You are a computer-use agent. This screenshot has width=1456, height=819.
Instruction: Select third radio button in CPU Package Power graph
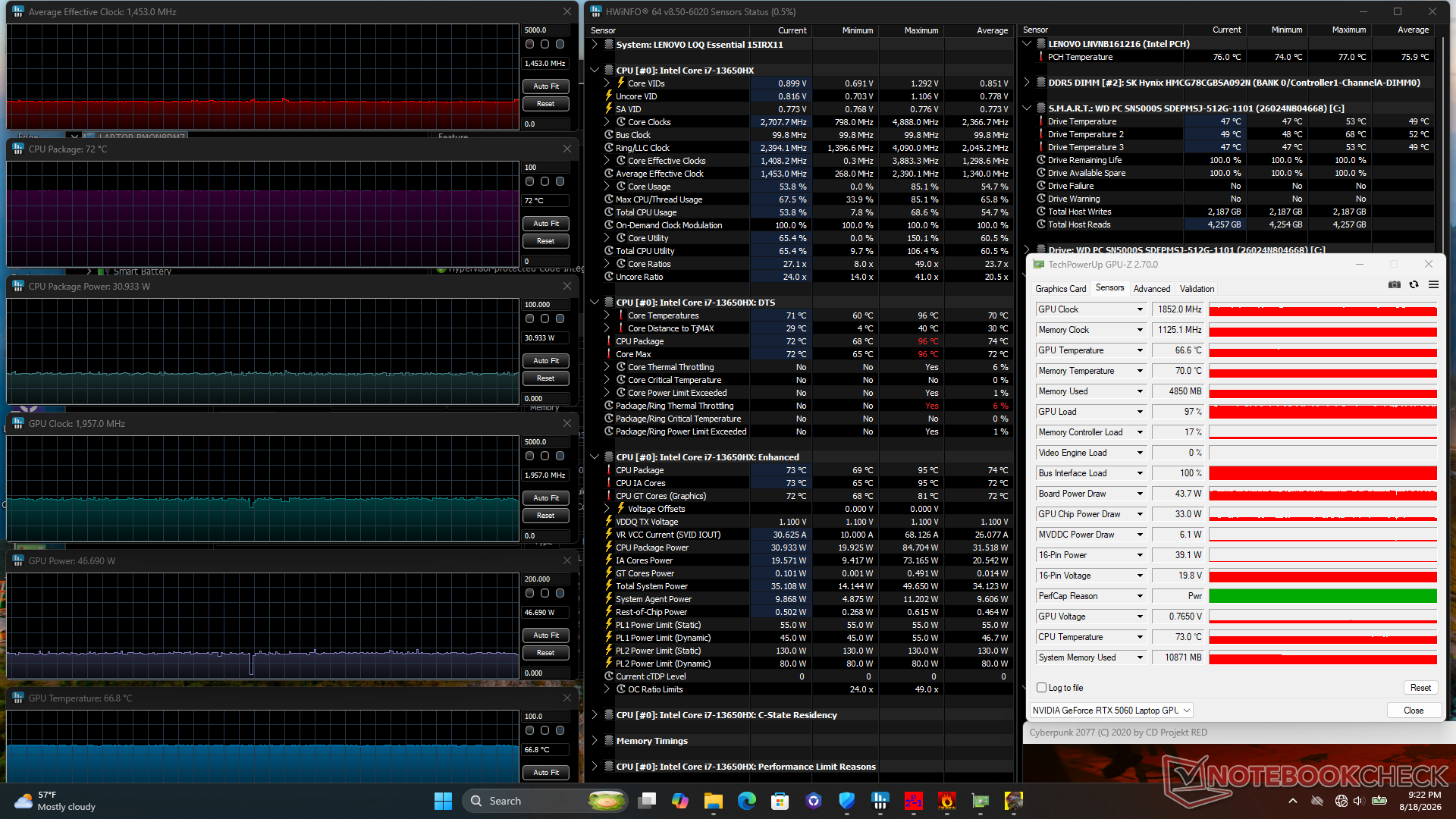(x=560, y=319)
